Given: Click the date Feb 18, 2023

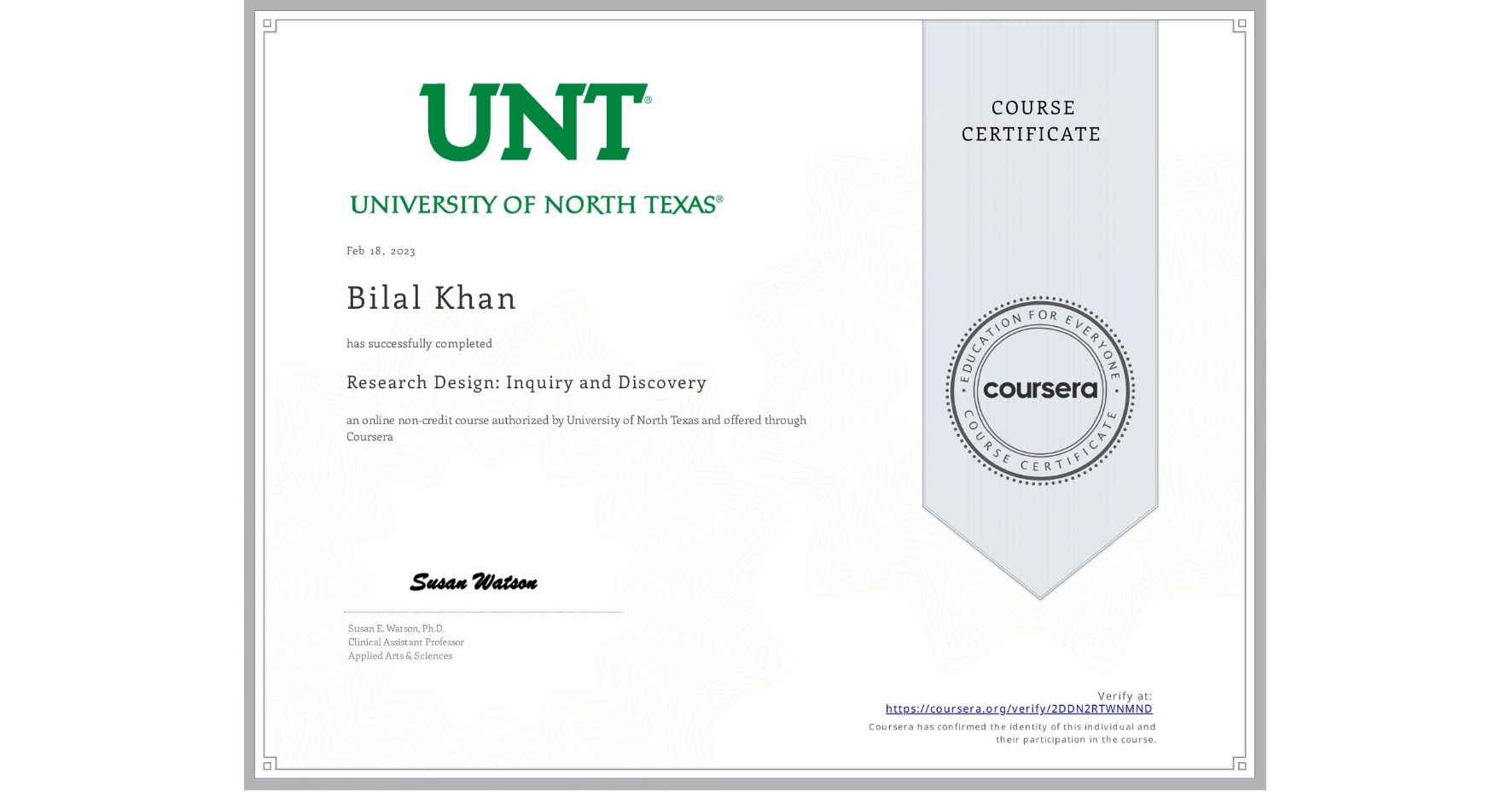Looking at the screenshot, I should (x=381, y=249).
